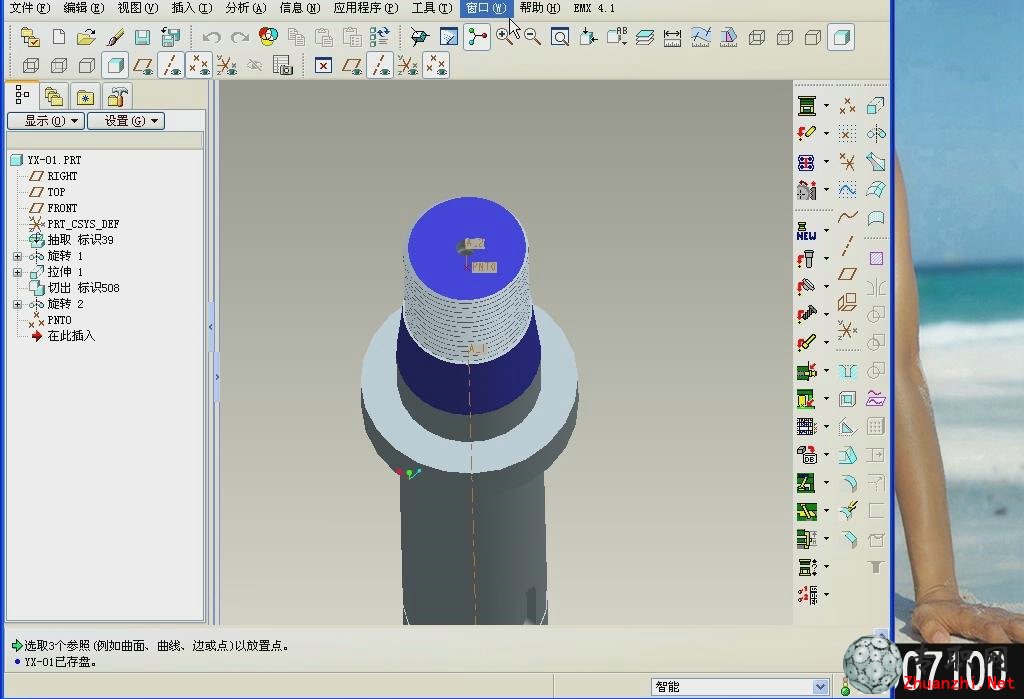The width and height of the screenshot is (1024, 699).
Task: Click the regenerate manager icon
Action: point(379,37)
